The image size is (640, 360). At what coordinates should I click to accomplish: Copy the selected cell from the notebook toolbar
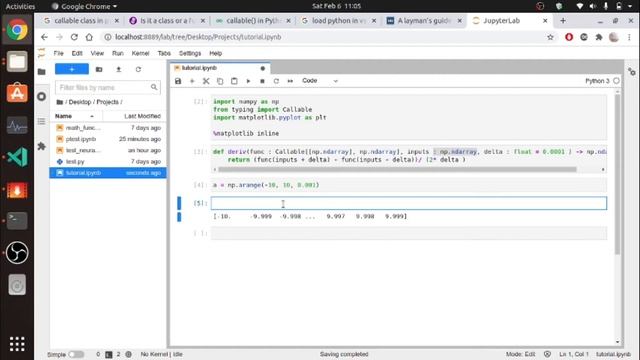220,81
